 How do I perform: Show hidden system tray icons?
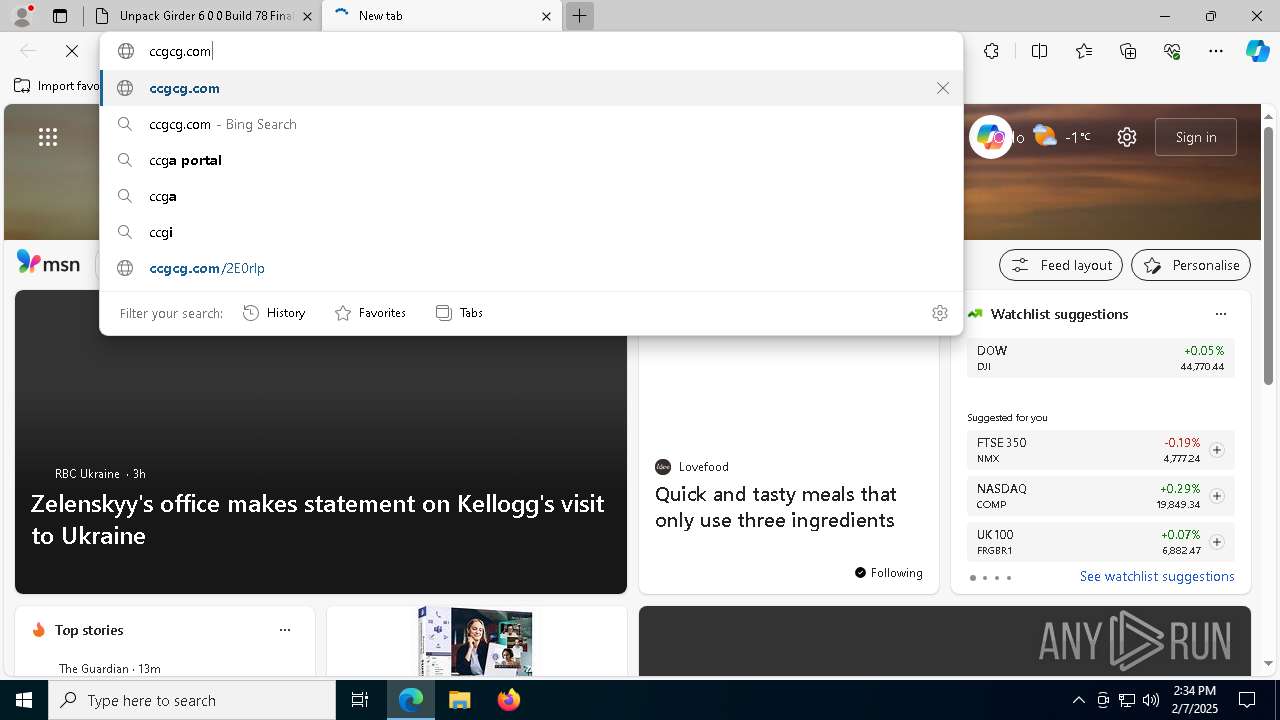pos(1078,700)
